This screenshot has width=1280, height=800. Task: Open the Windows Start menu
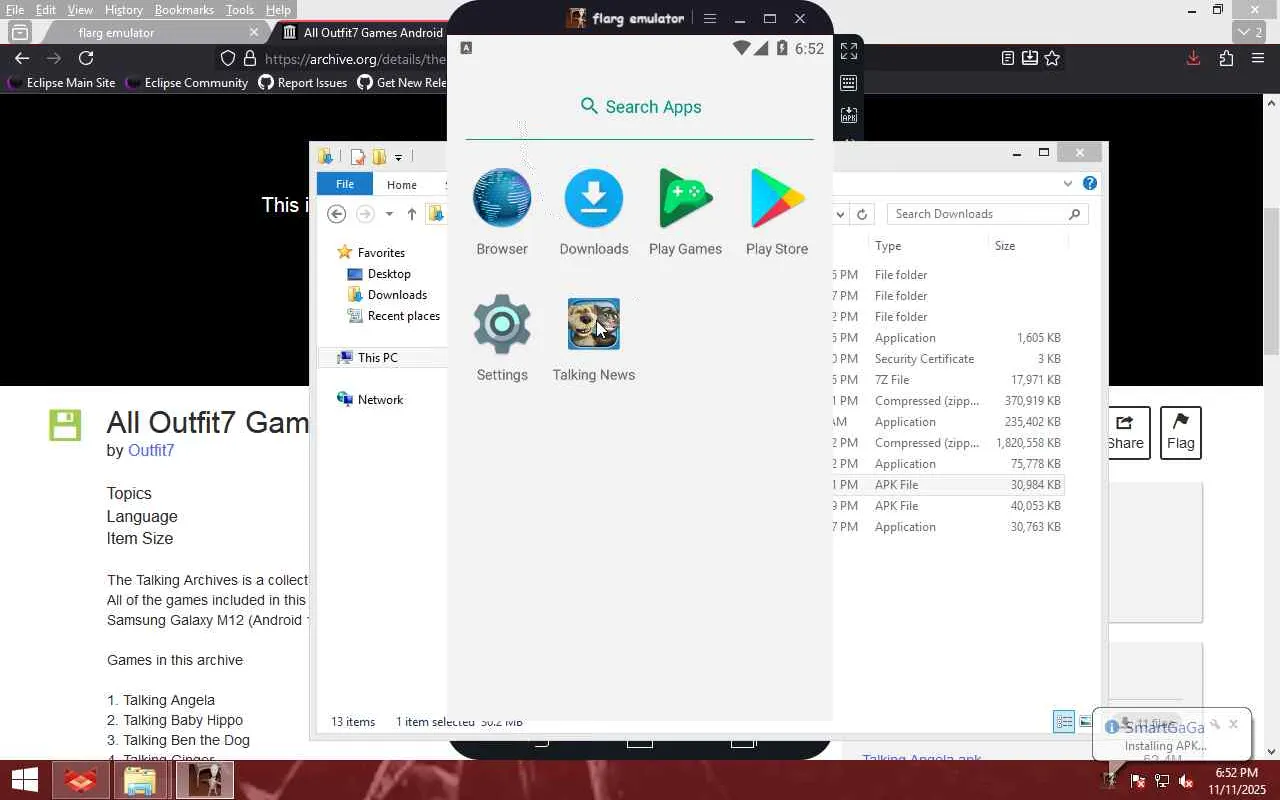(x=25, y=780)
